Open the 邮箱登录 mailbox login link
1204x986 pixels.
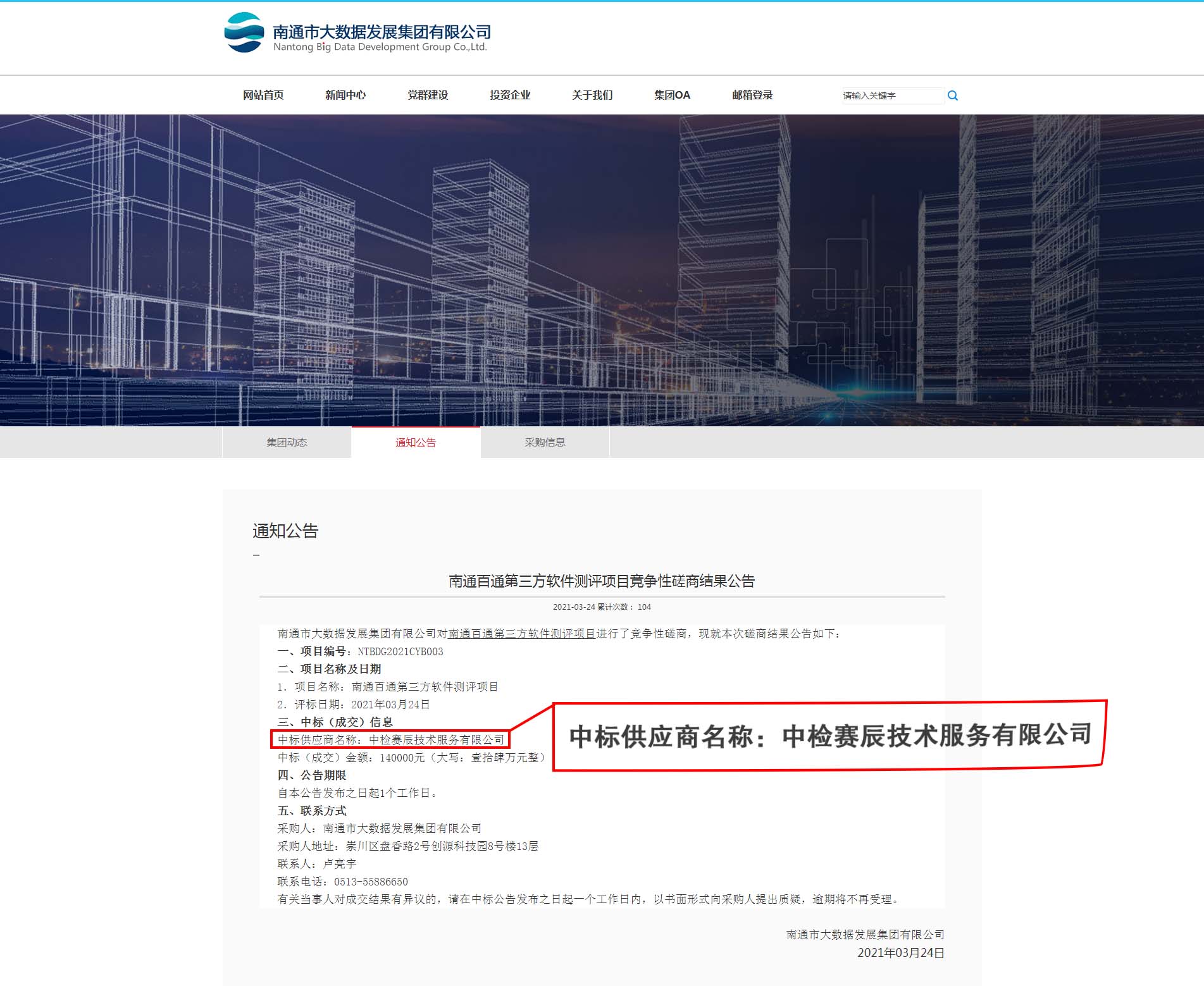[752, 96]
